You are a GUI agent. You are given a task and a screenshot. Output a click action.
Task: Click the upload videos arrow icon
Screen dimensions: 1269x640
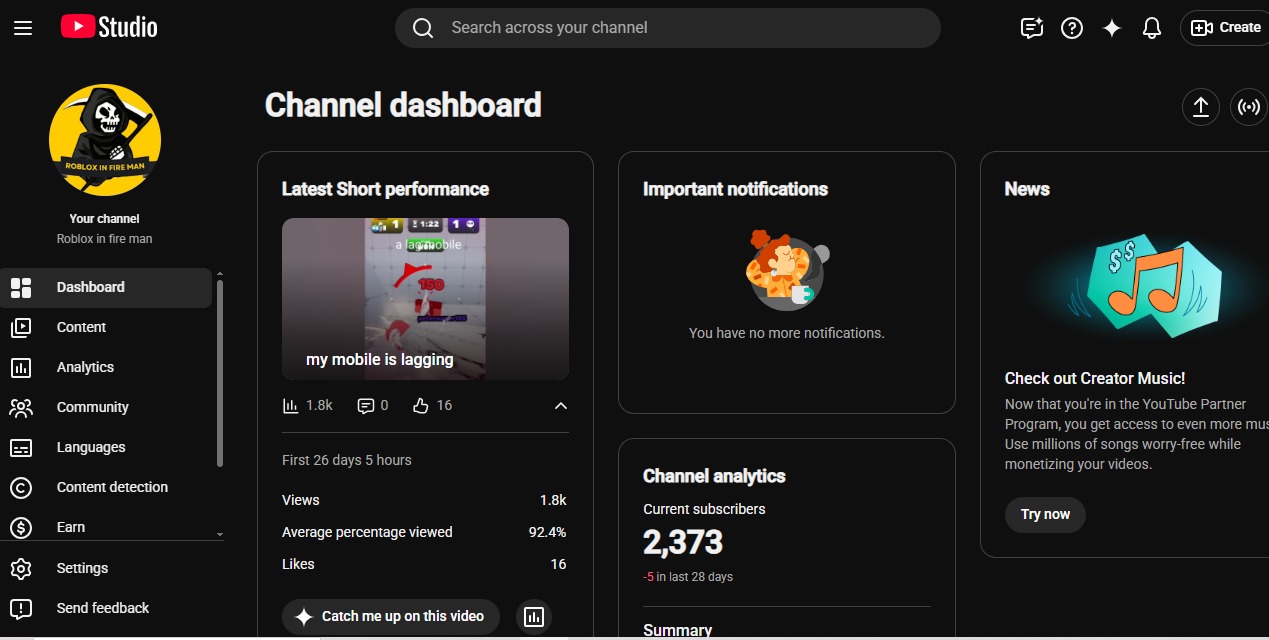tap(1201, 107)
